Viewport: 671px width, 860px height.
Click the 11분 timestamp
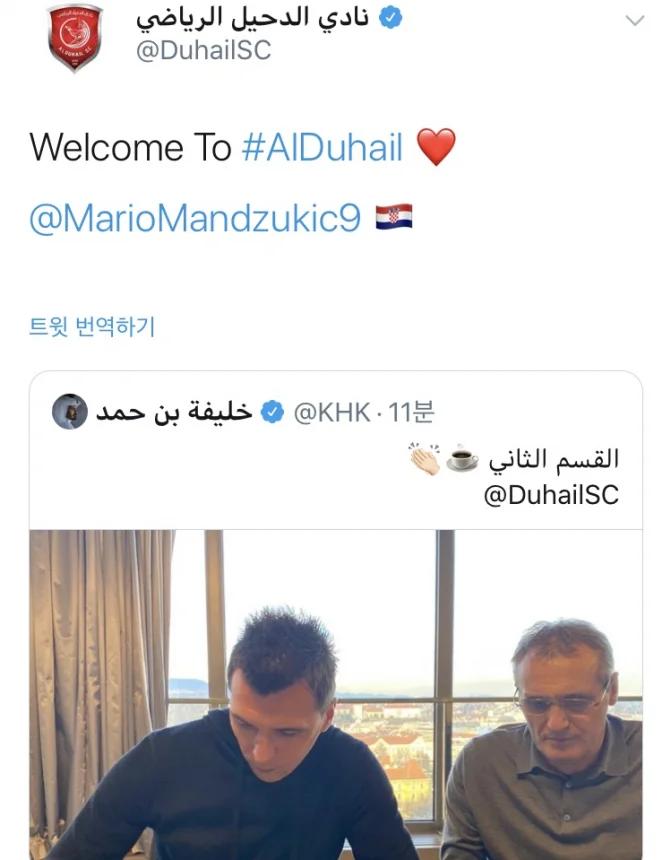tap(411, 412)
